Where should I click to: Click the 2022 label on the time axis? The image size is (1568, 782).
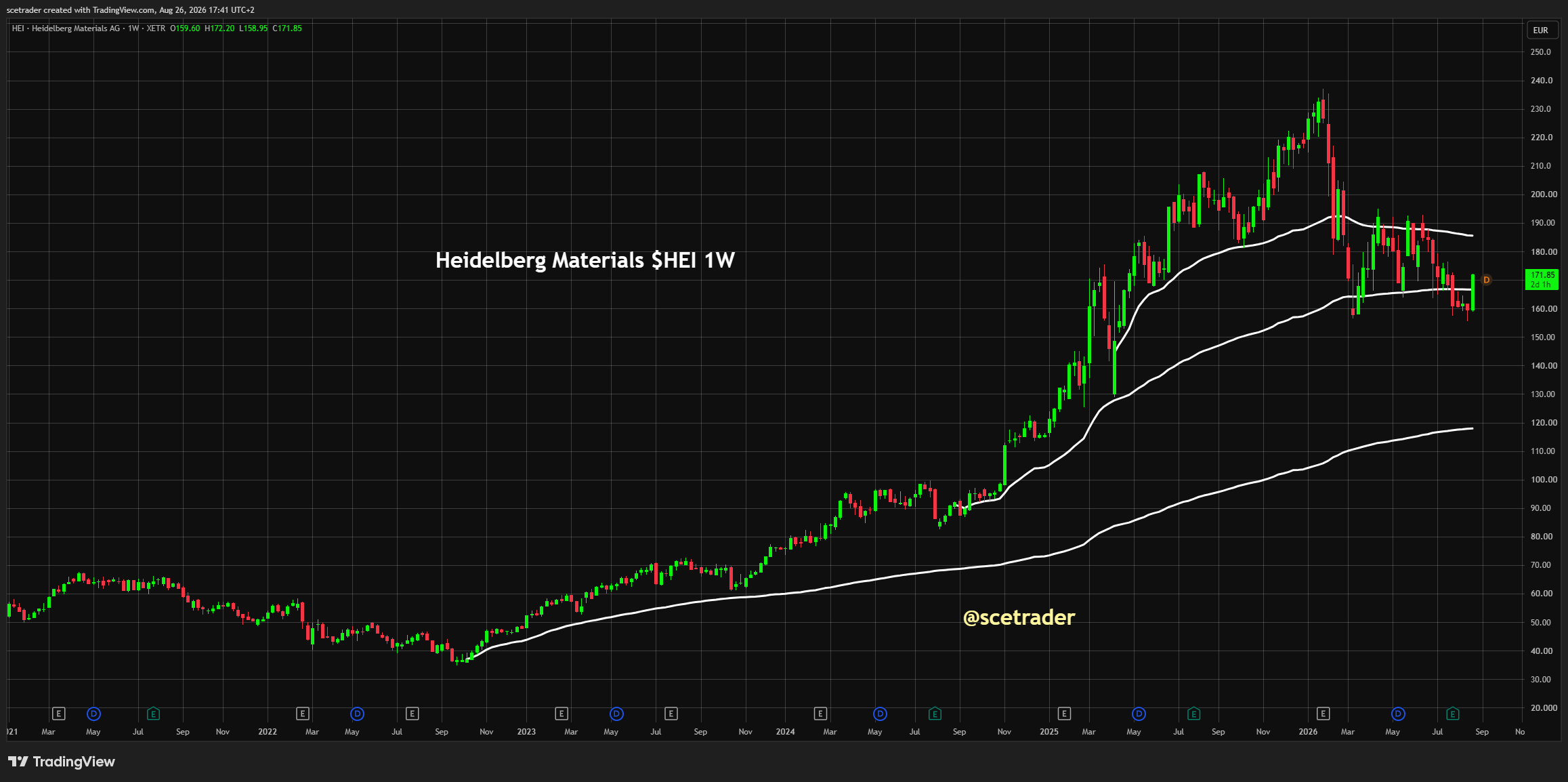click(268, 732)
